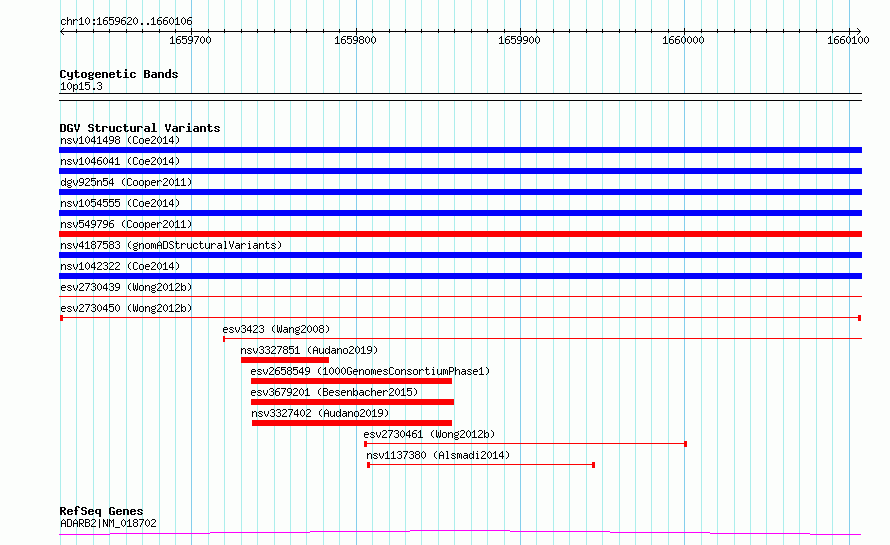This screenshot has height=545, width=890.
Task: Select the esv2730450 (Wong2012b) label
Action: tap(126, 308)
